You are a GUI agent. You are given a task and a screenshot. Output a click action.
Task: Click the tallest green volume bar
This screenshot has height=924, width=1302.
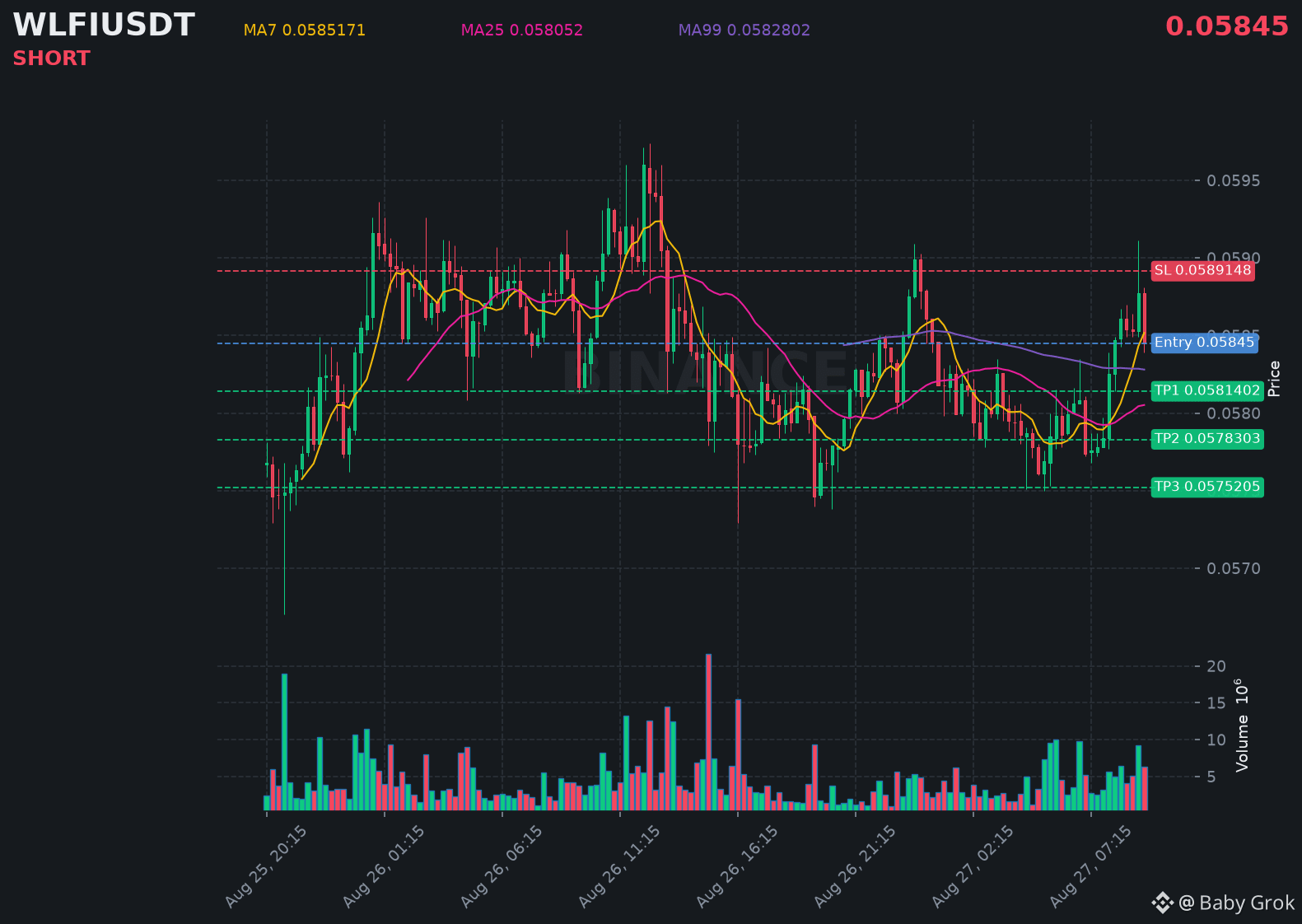(x=284, y=742)
